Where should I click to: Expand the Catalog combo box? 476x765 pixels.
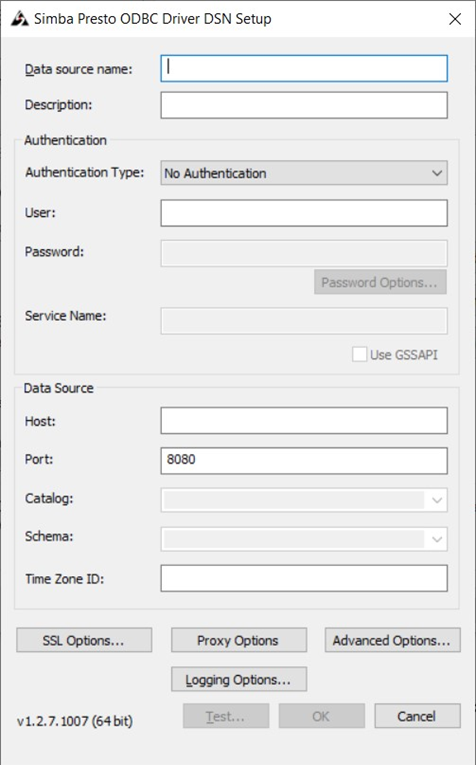[x=304, y=500]
